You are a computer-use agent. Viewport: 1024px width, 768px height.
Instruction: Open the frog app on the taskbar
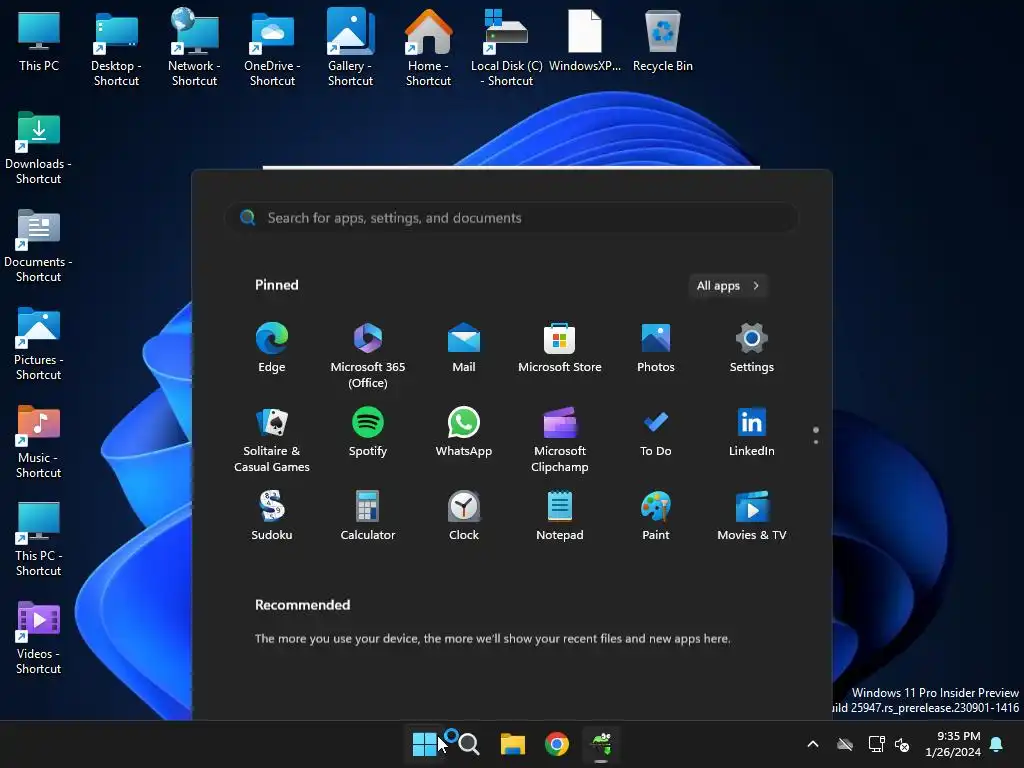coord(601,744)
